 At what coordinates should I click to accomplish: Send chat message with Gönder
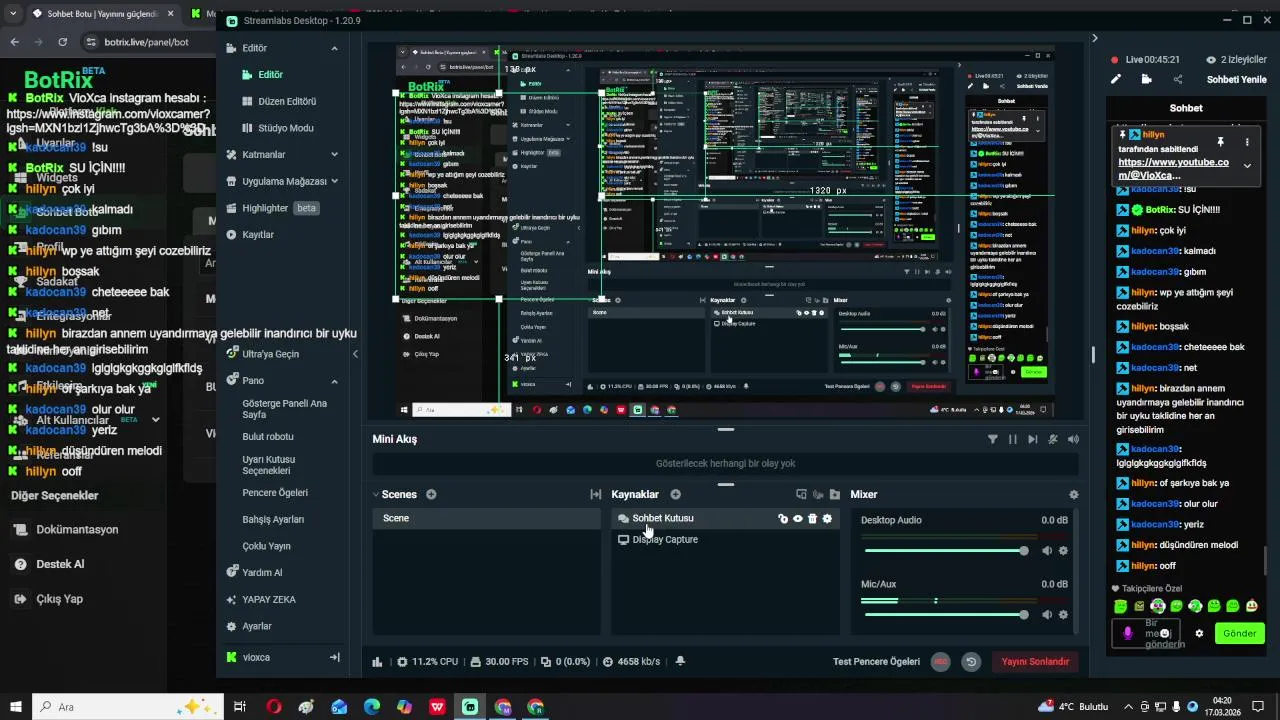pyautogui.click(x=1239, y=633)
